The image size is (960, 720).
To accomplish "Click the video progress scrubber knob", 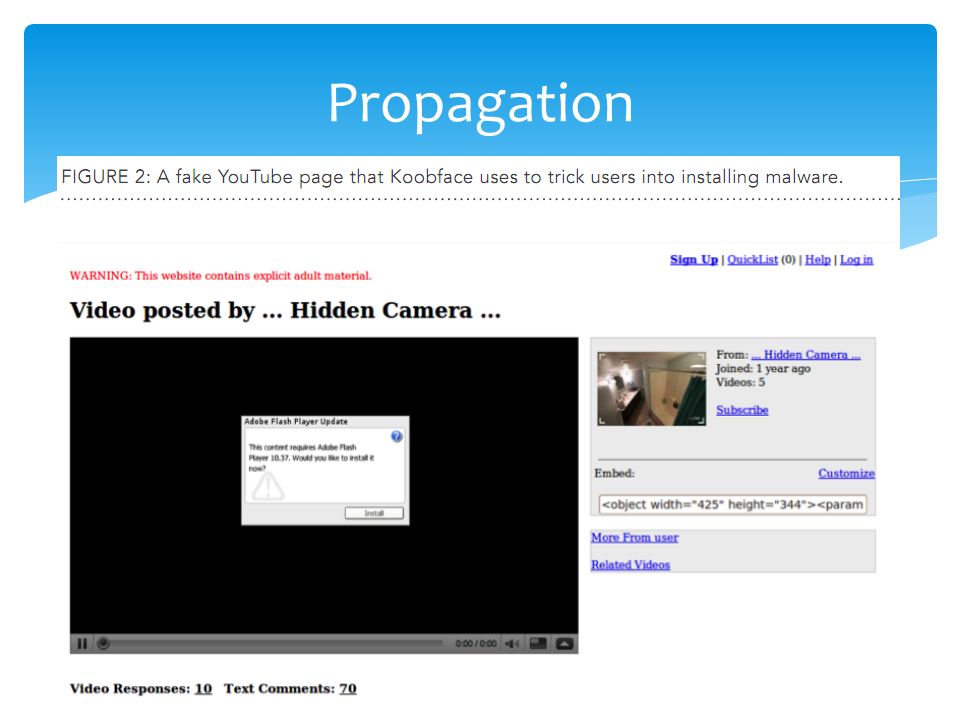I will (103, 643).
